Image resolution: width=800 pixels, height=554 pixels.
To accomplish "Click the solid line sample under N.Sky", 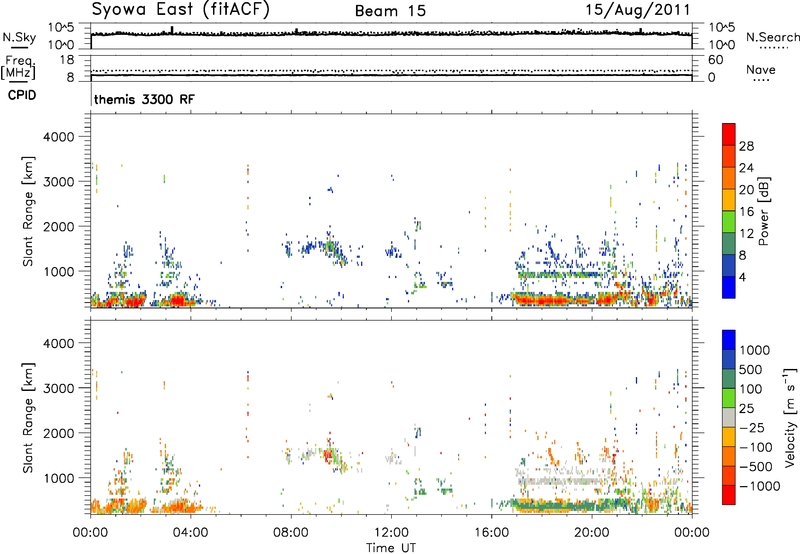I will 19,47.
